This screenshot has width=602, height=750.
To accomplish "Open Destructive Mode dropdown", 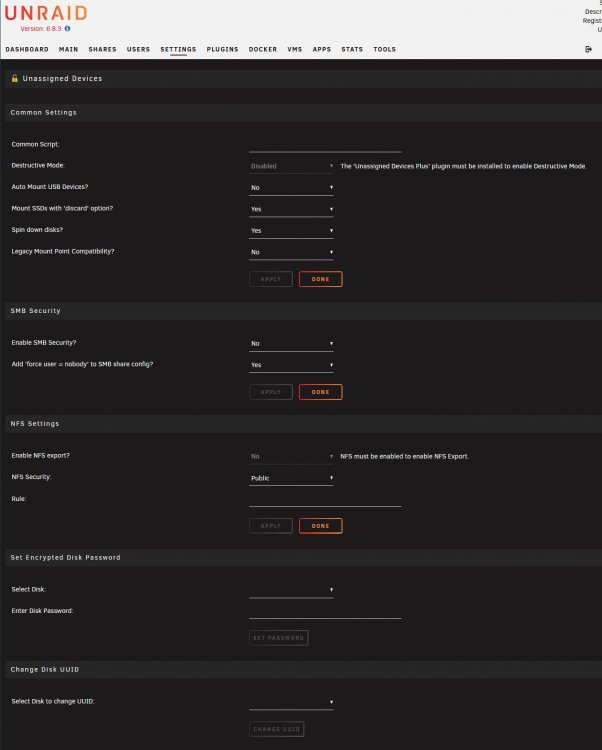I will tap(291, 166).
